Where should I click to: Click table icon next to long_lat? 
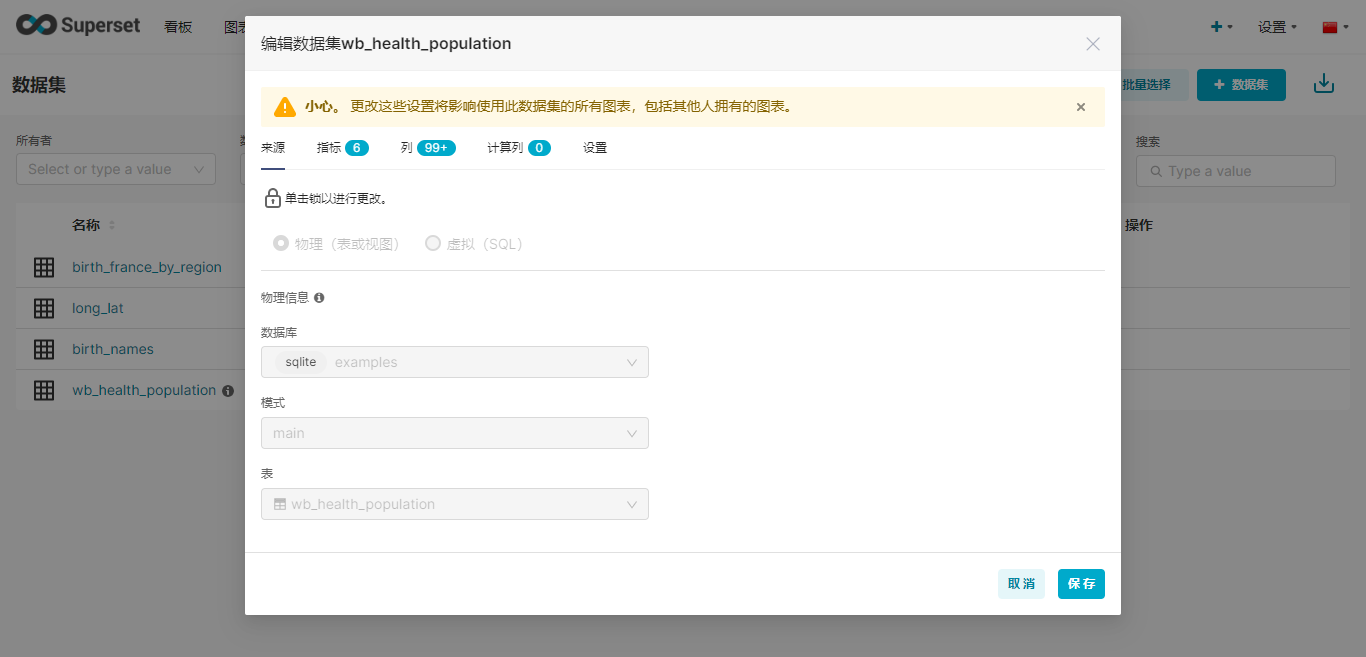(44, 308)
